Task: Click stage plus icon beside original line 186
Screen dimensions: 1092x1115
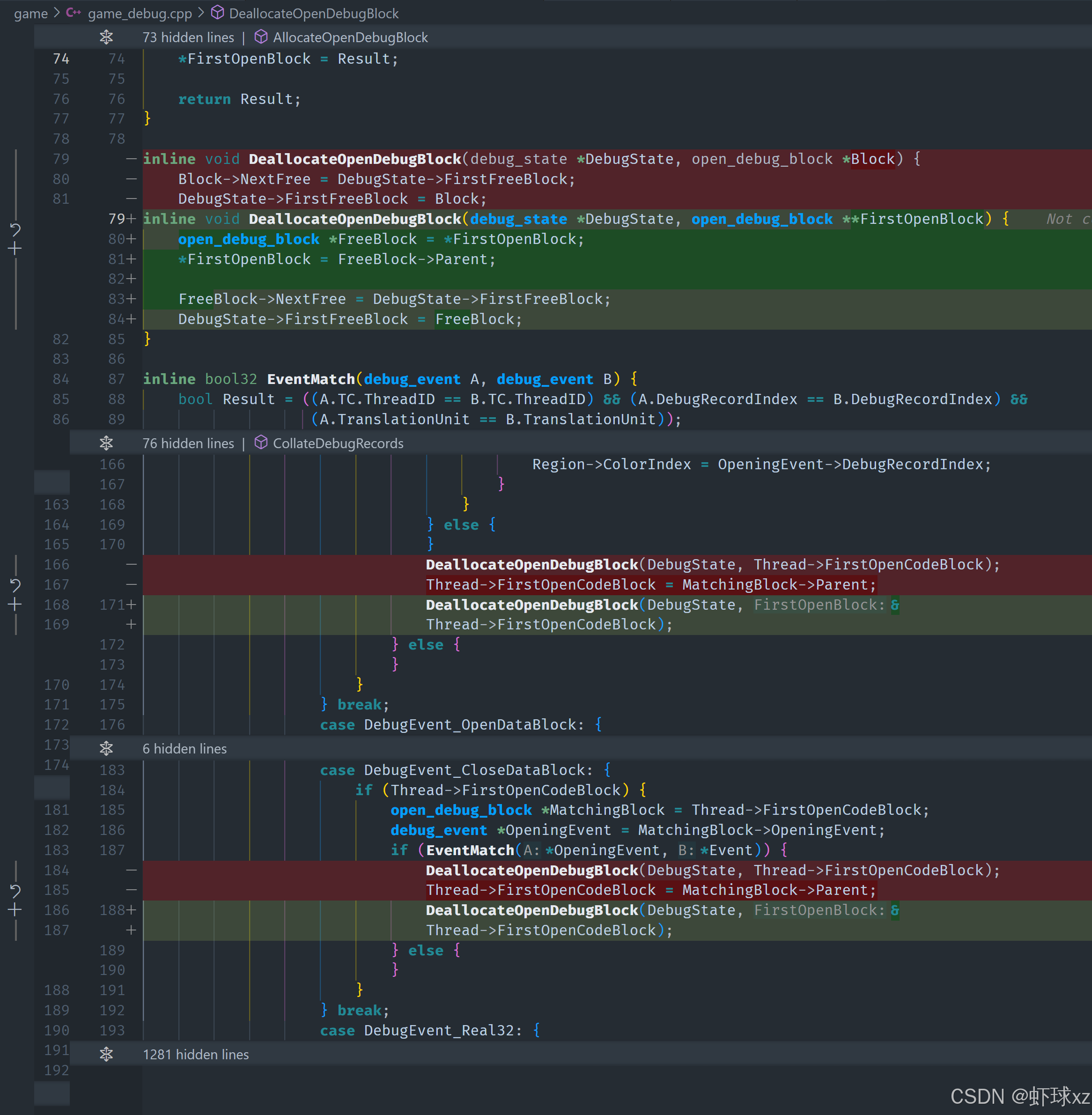Action: [x=15, y=910]
